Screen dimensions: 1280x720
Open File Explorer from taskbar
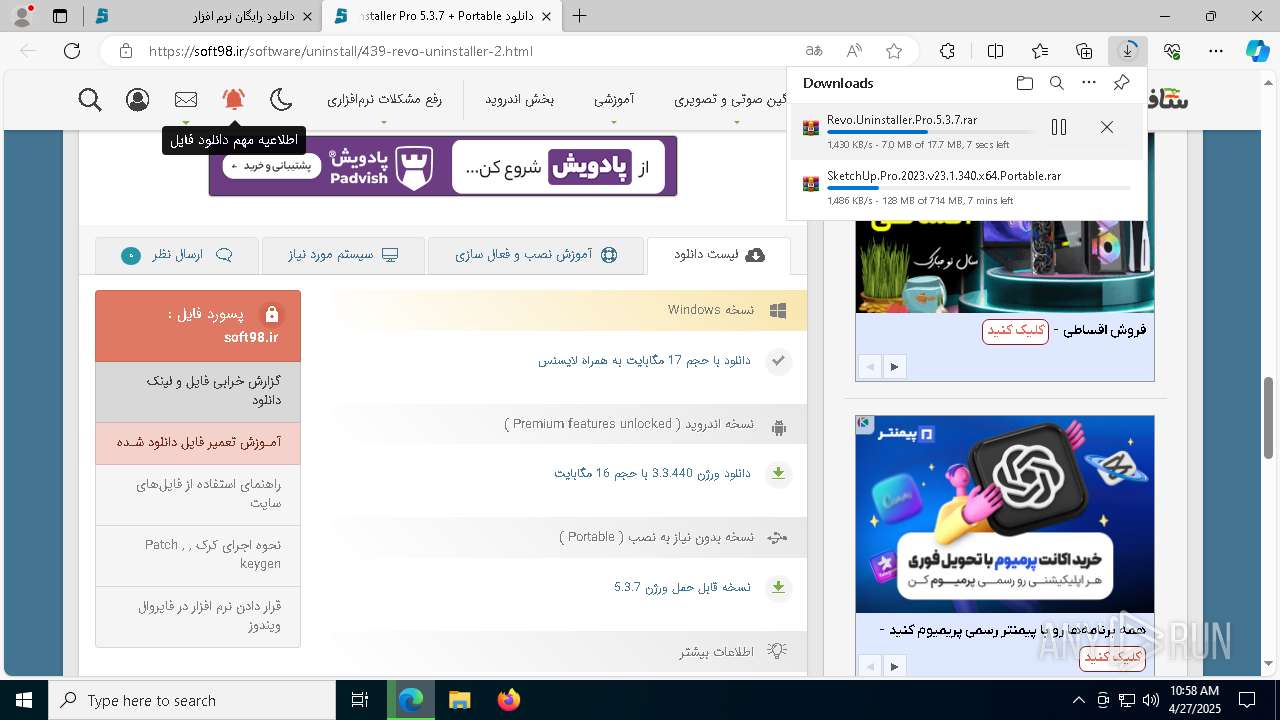459,700
